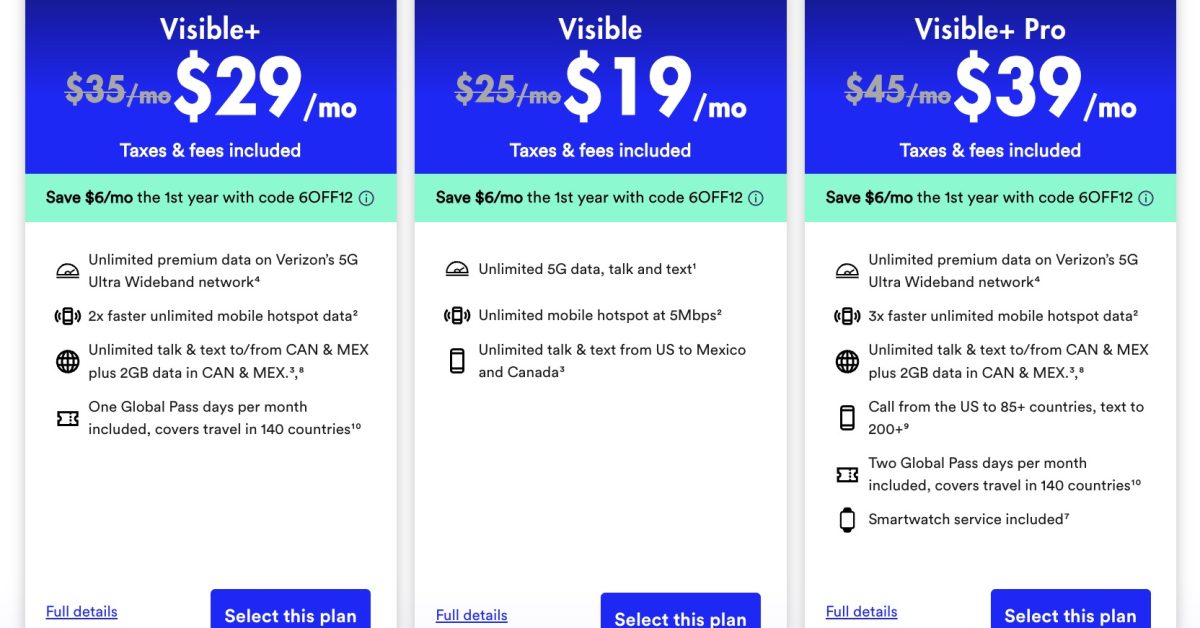Open Full details for Visible+ plan
1200x628 pixels.
point(82,611)
